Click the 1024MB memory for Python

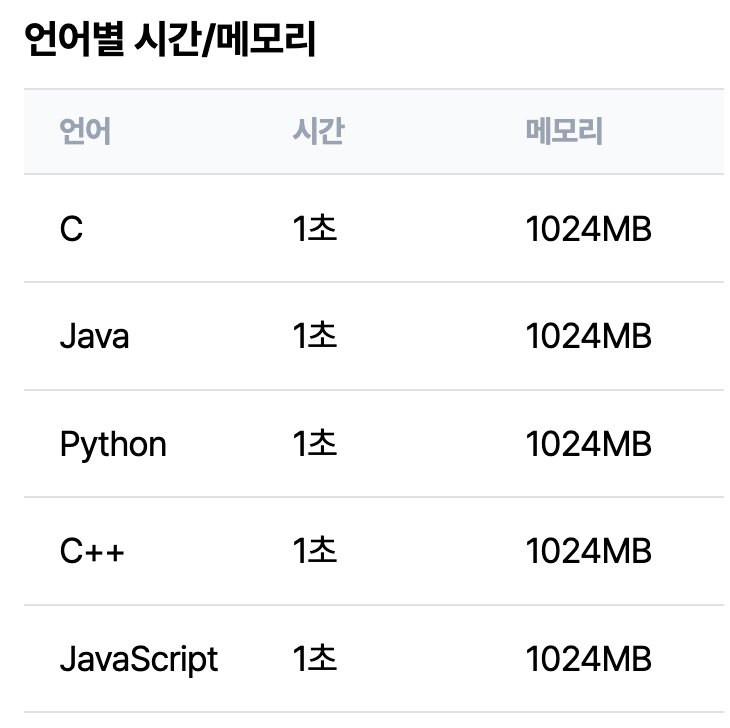point(588,444)
